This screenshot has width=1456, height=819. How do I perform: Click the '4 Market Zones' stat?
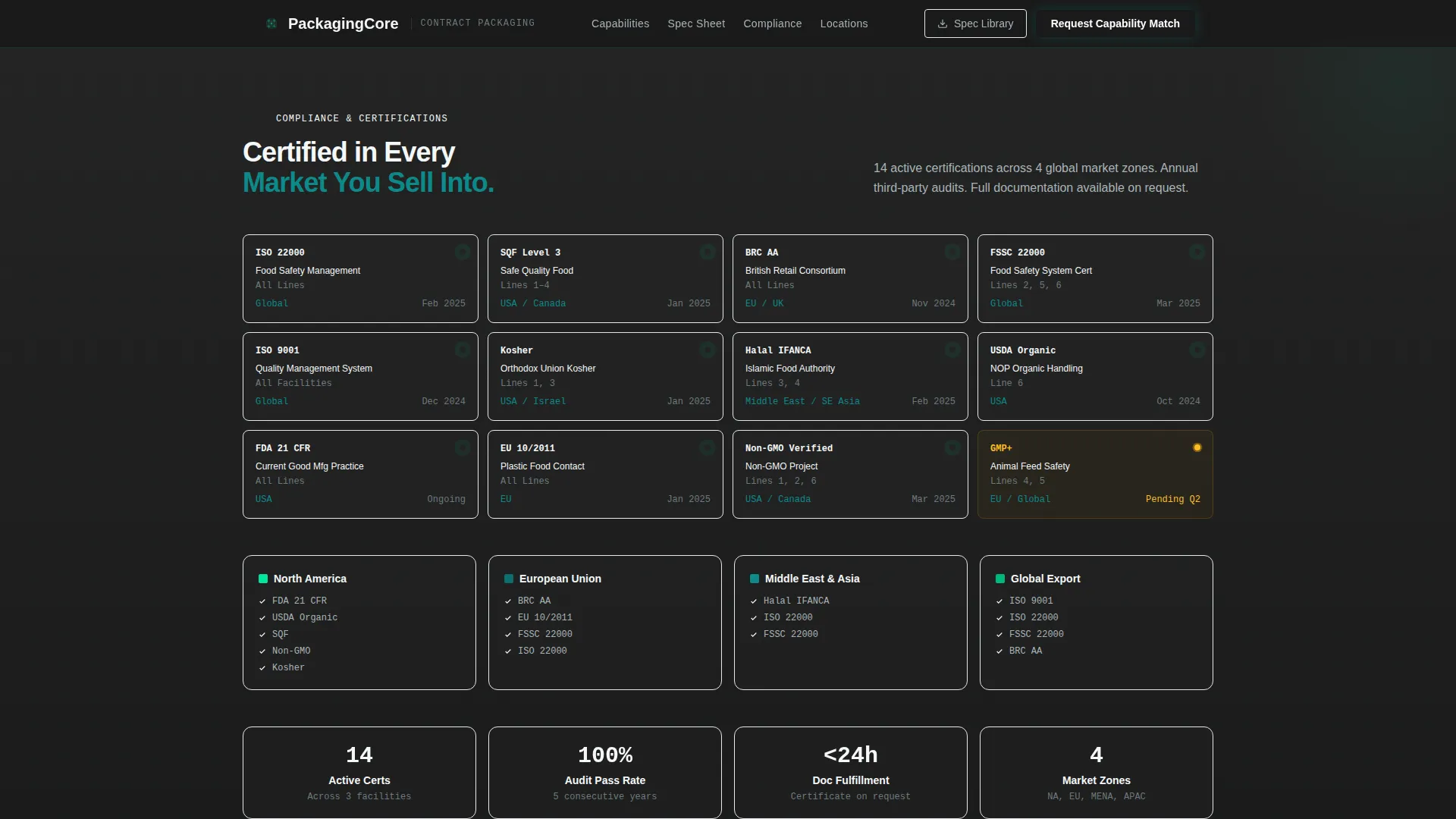point(1097,772)
